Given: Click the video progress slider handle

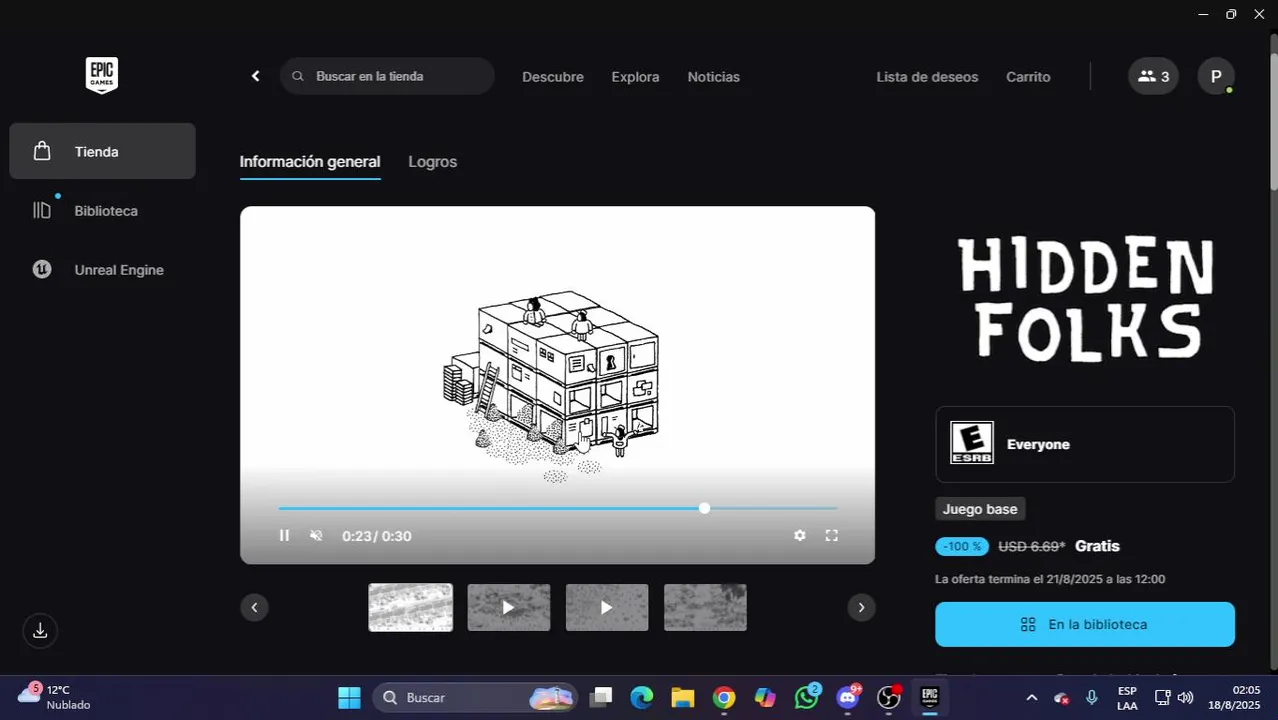Looking at the screenshot, I should pos(704,508).
